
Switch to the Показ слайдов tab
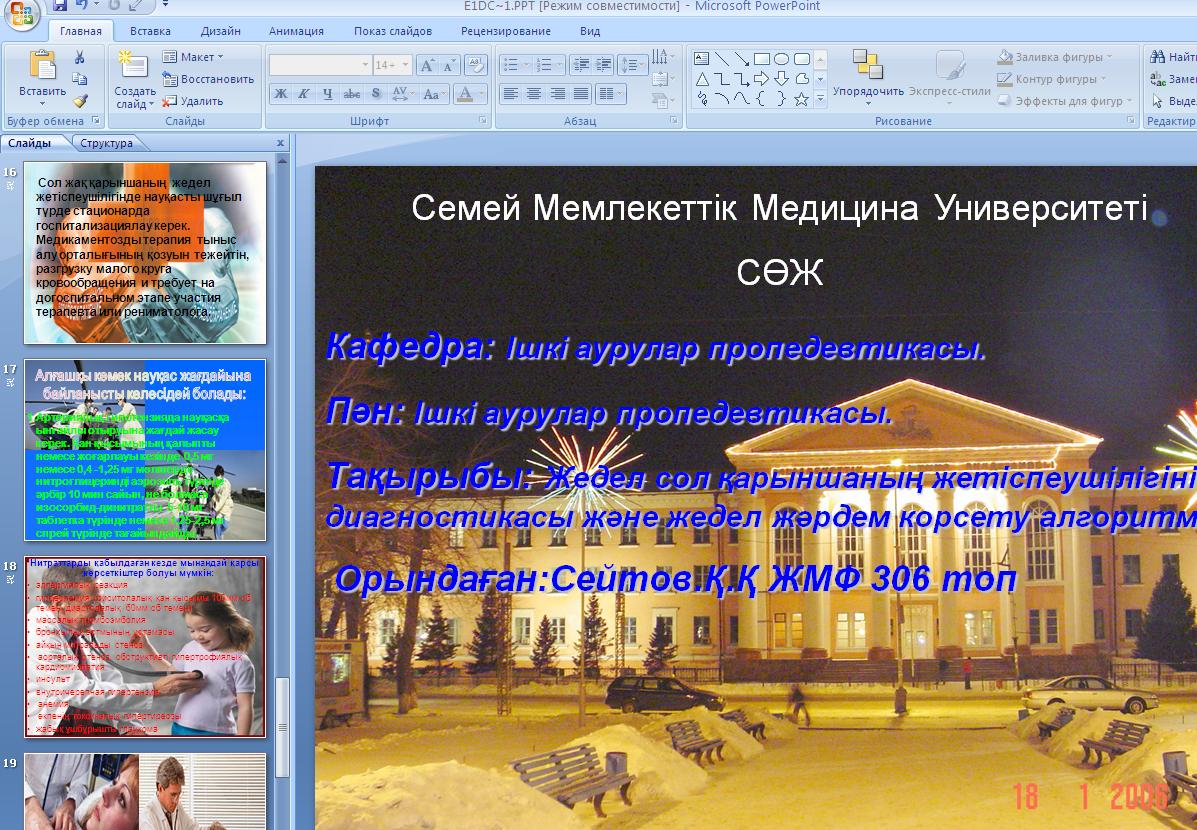click(393, 31)
